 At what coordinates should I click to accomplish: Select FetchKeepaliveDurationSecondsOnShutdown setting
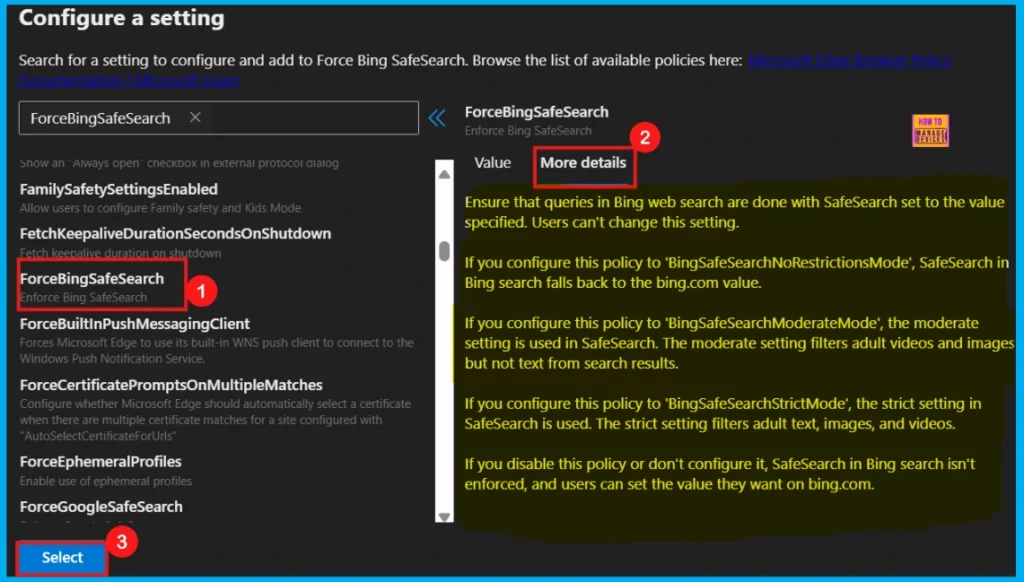pos(175,234)
